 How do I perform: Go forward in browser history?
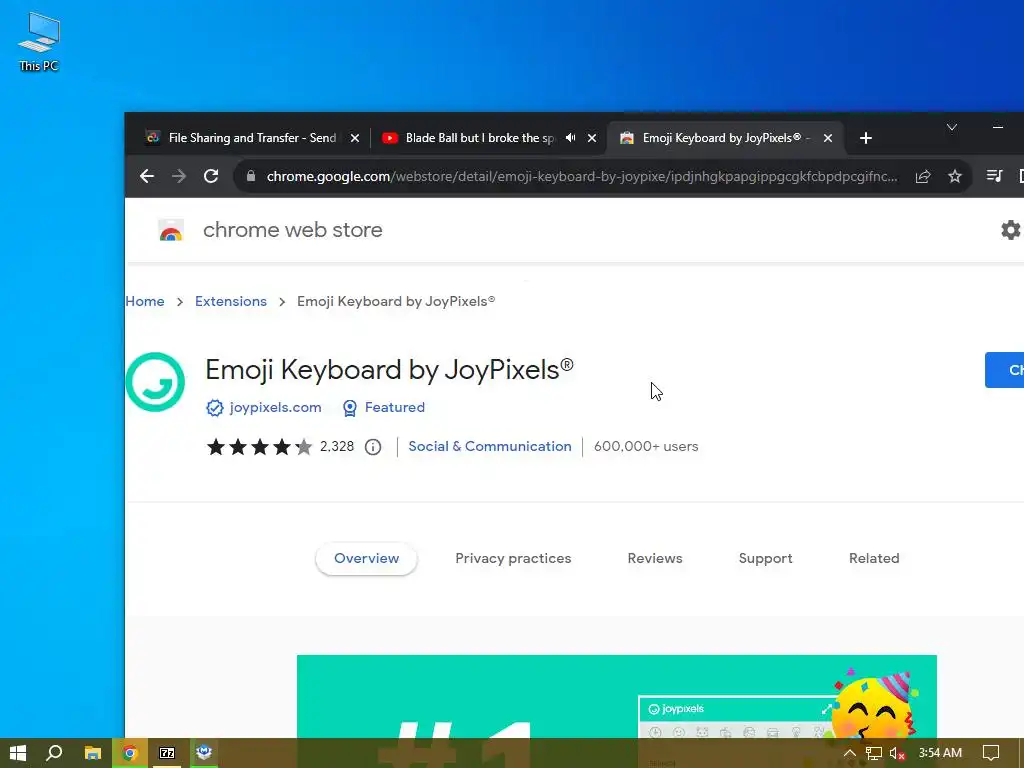pos(179,176)
